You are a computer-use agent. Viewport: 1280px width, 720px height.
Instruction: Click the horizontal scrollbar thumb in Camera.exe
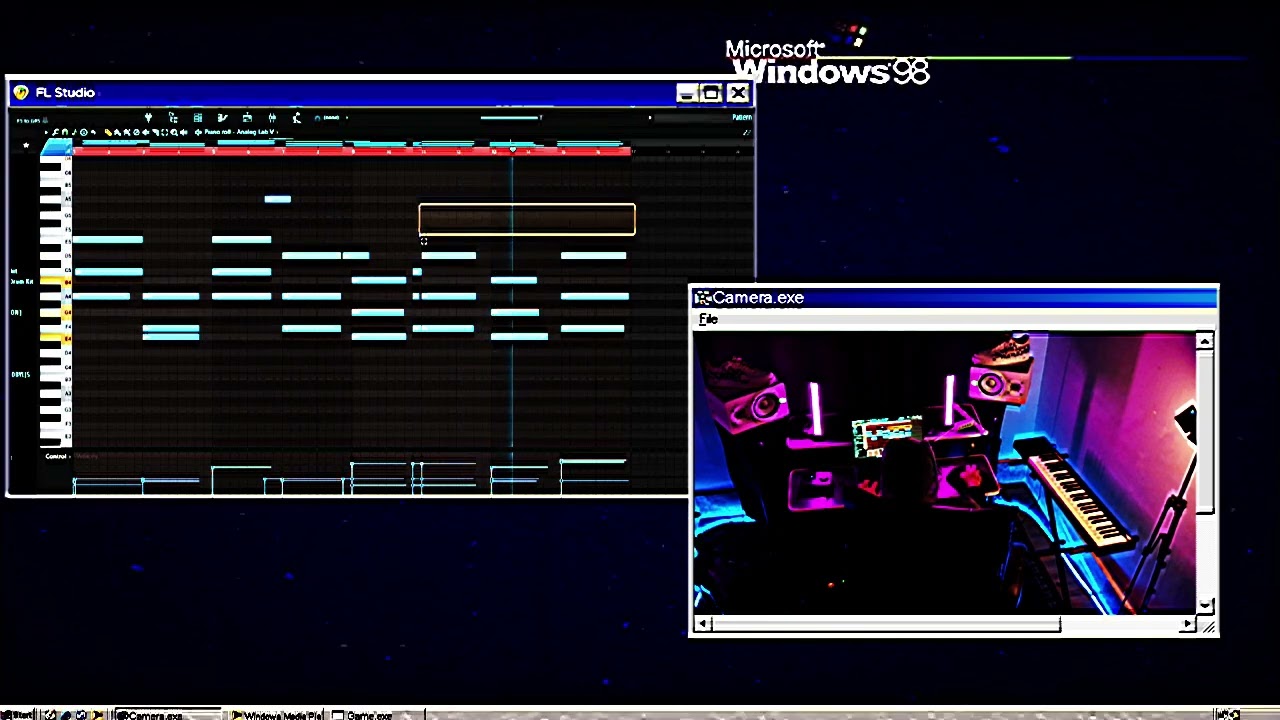(x=886, y=625)
